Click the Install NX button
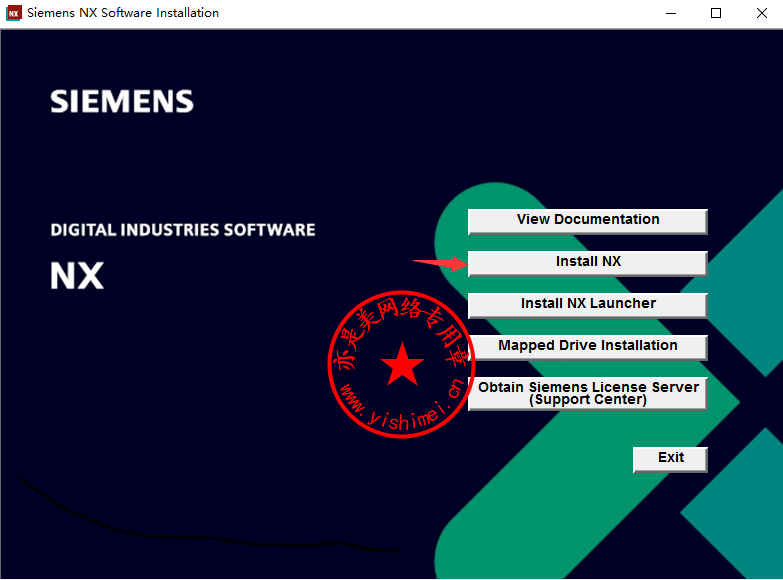783x580 pixels. coord(588,263)
